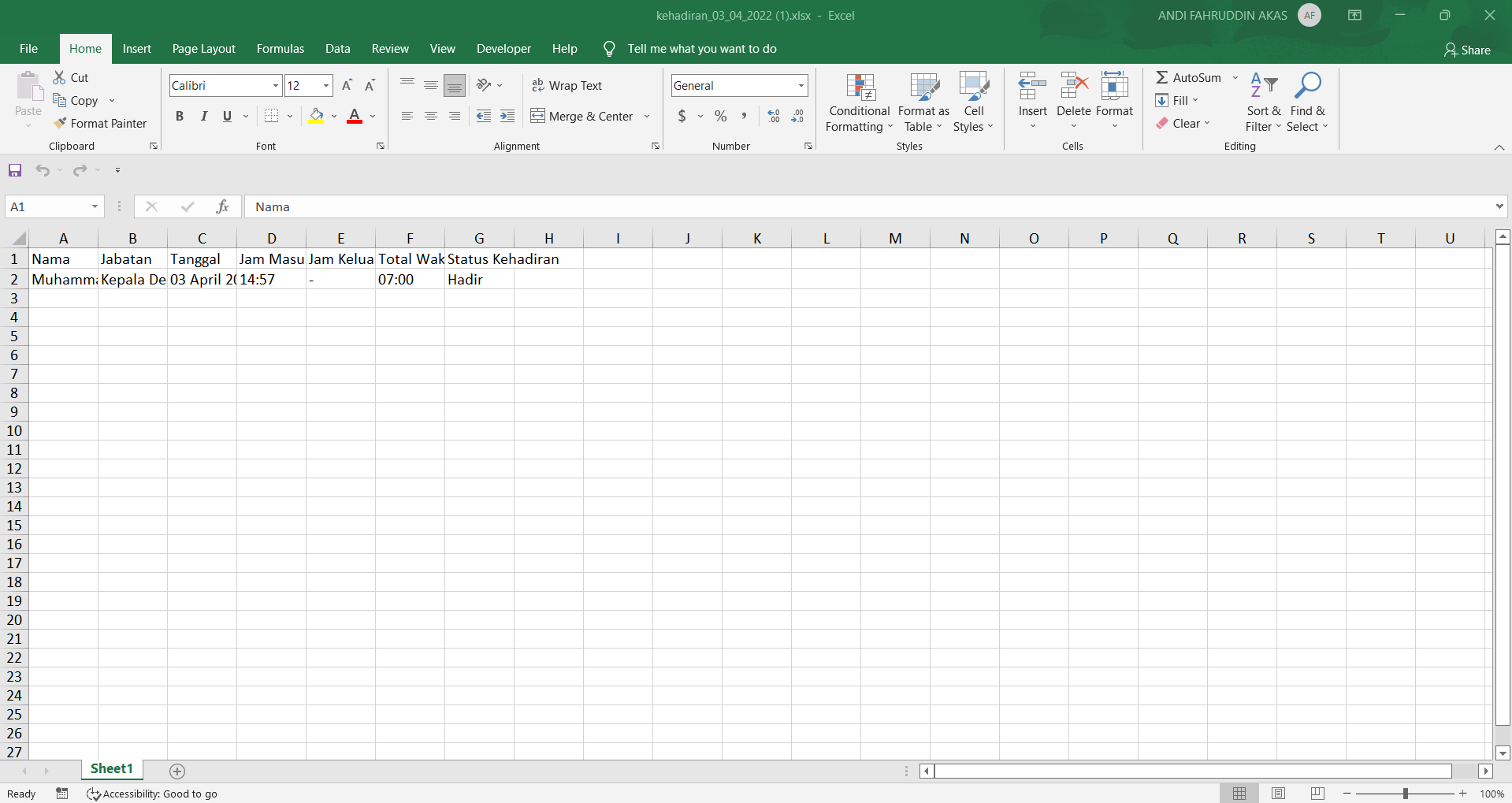Switch to the Data tab
The image size is (1512, 803).
point(338,49)
